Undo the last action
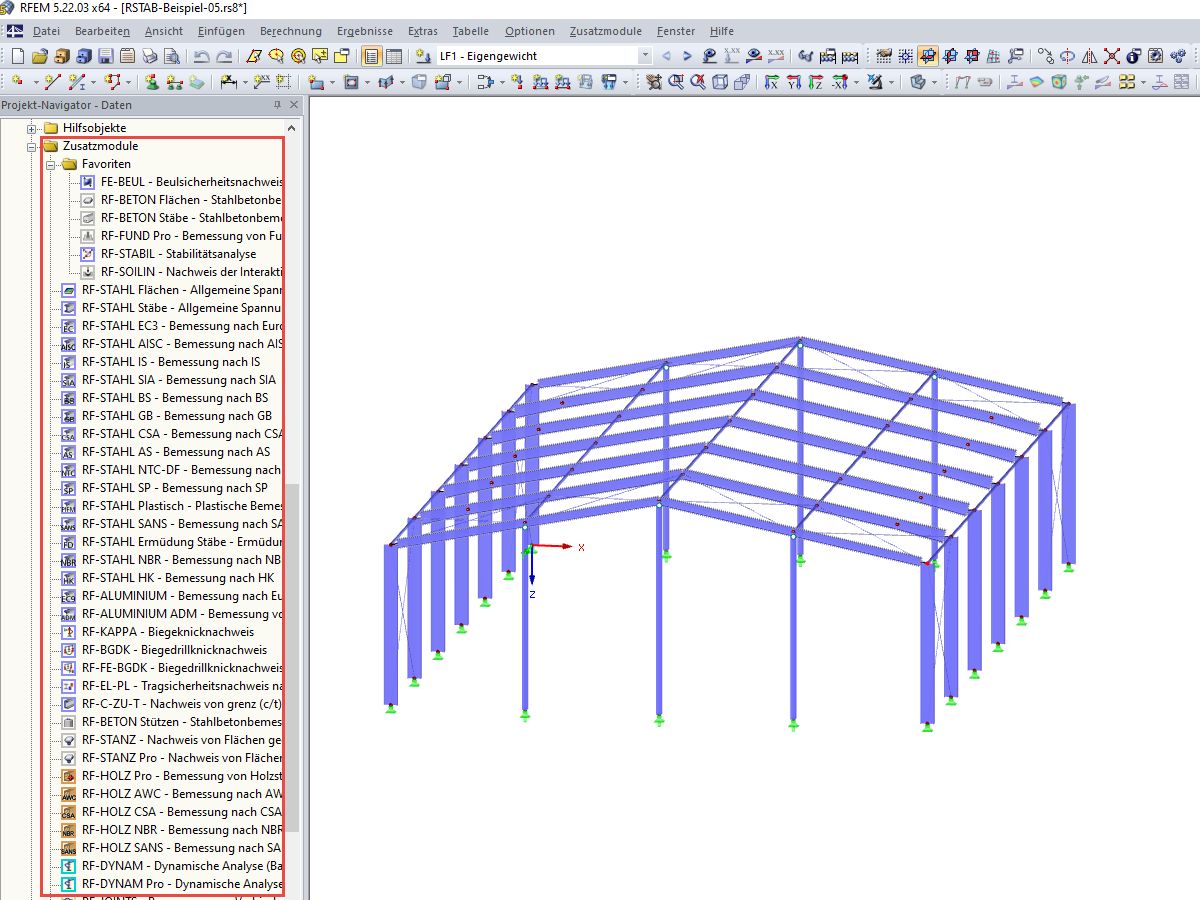The image size is (1200, 900). point(201,56)
